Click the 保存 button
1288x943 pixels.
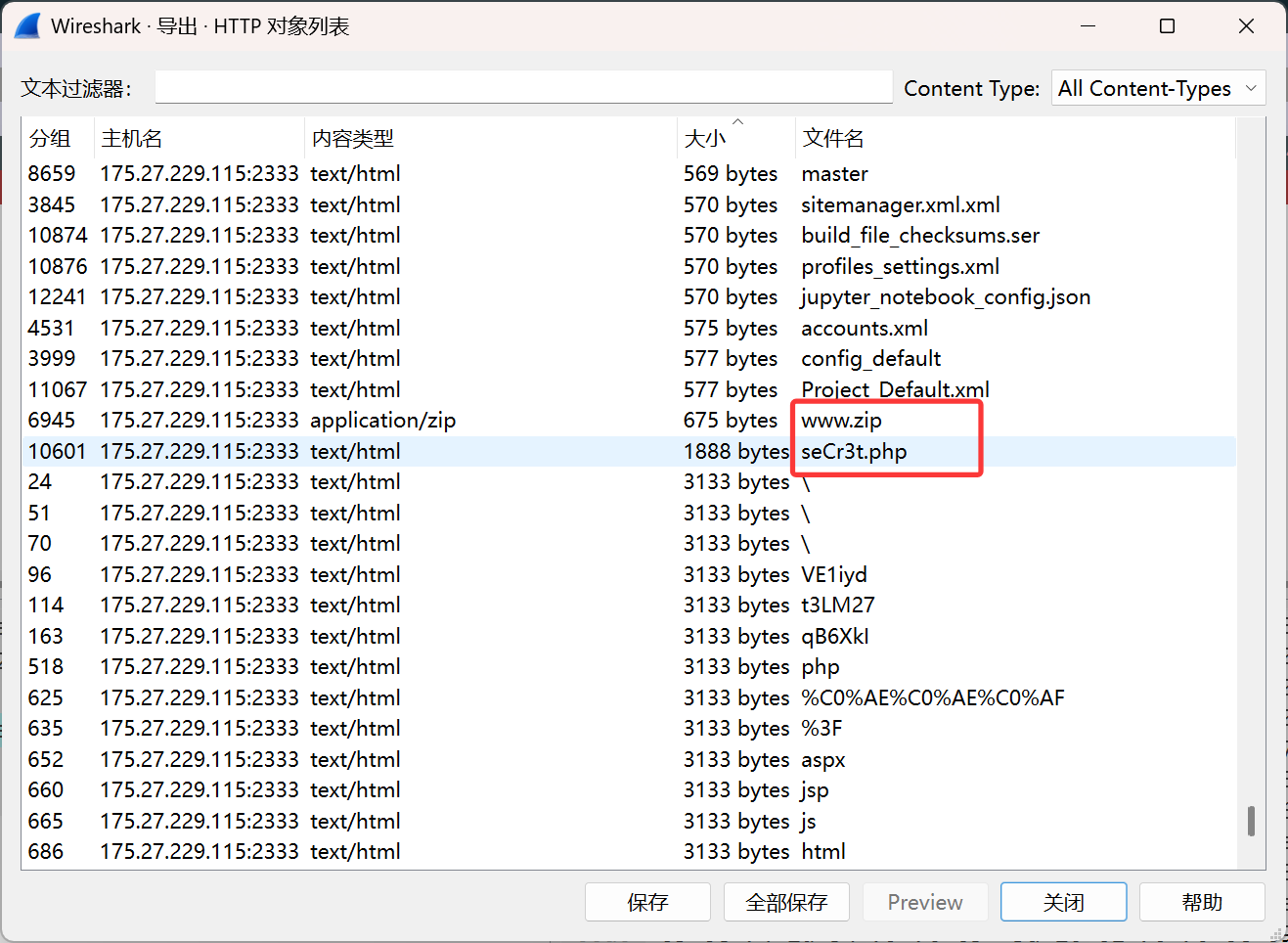tap(647, 902)
